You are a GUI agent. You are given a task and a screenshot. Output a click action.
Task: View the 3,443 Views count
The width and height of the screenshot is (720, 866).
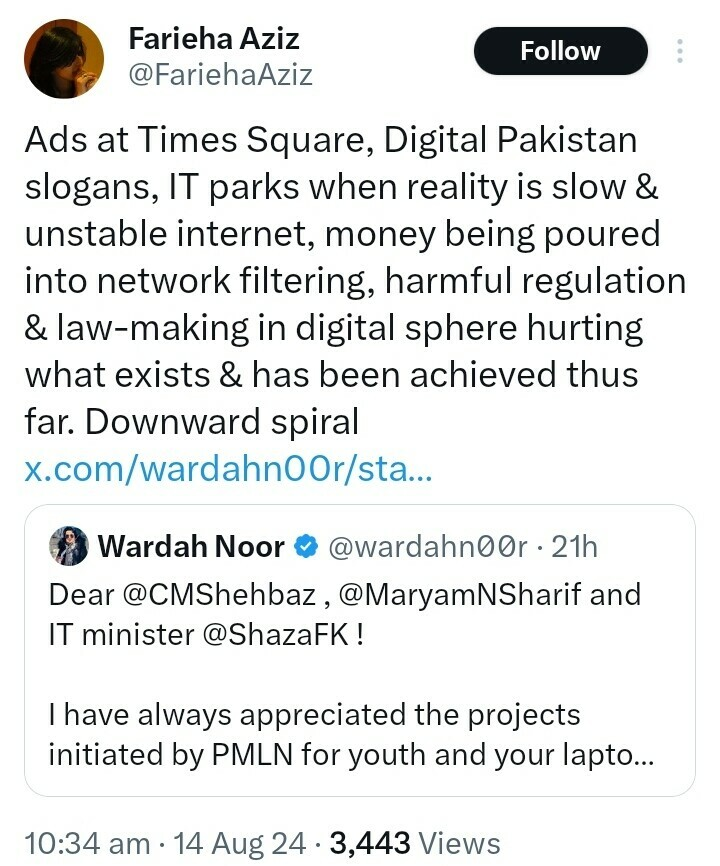(x=412, y=843)
